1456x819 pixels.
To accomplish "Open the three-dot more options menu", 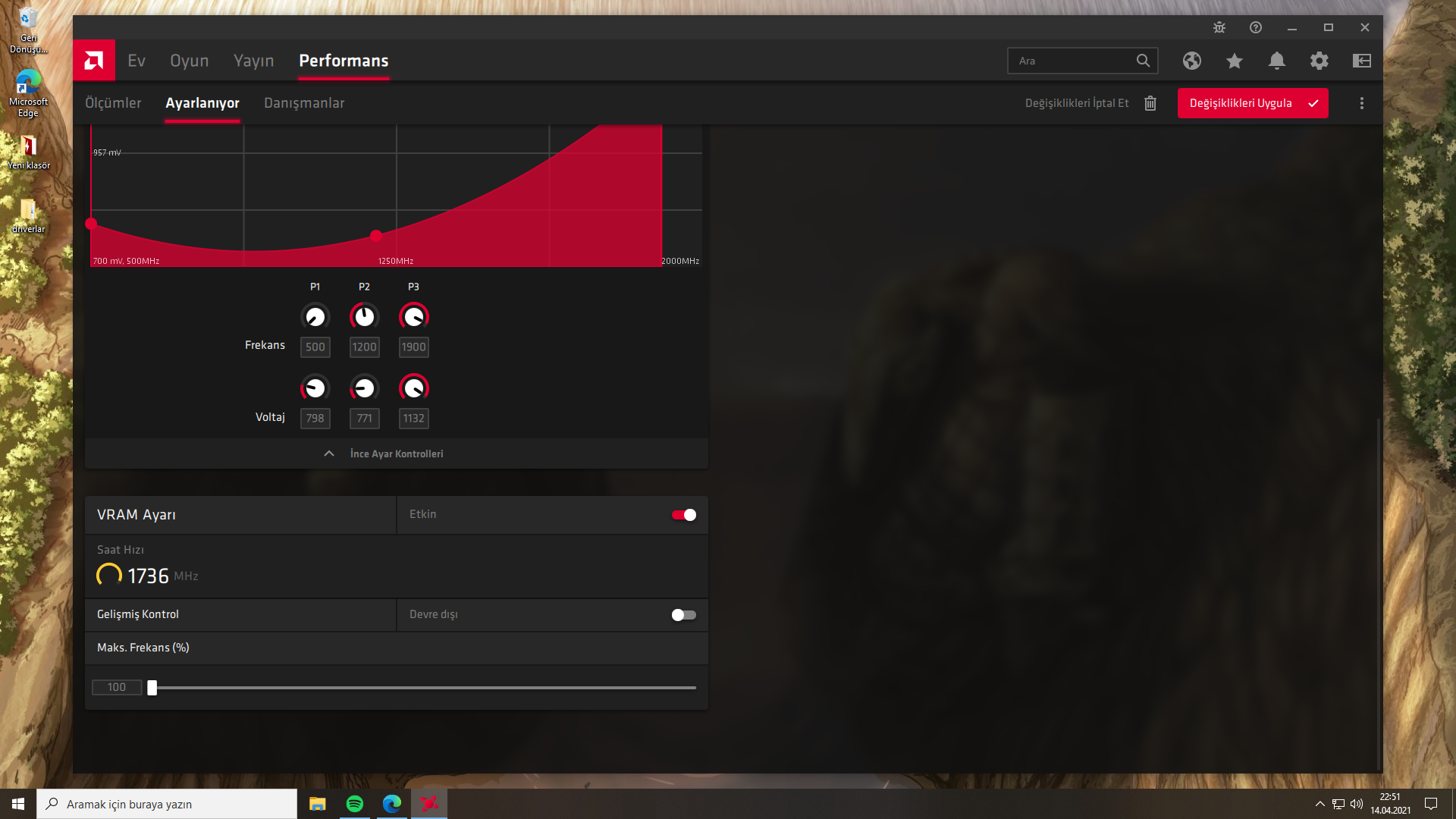I will [1362, 103].
